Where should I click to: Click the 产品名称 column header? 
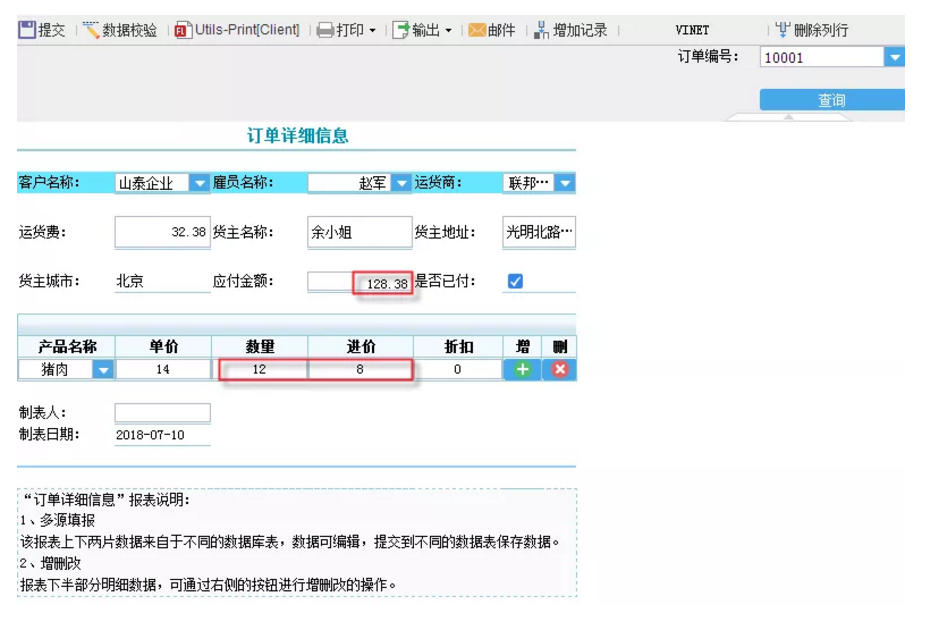point(66,346)
